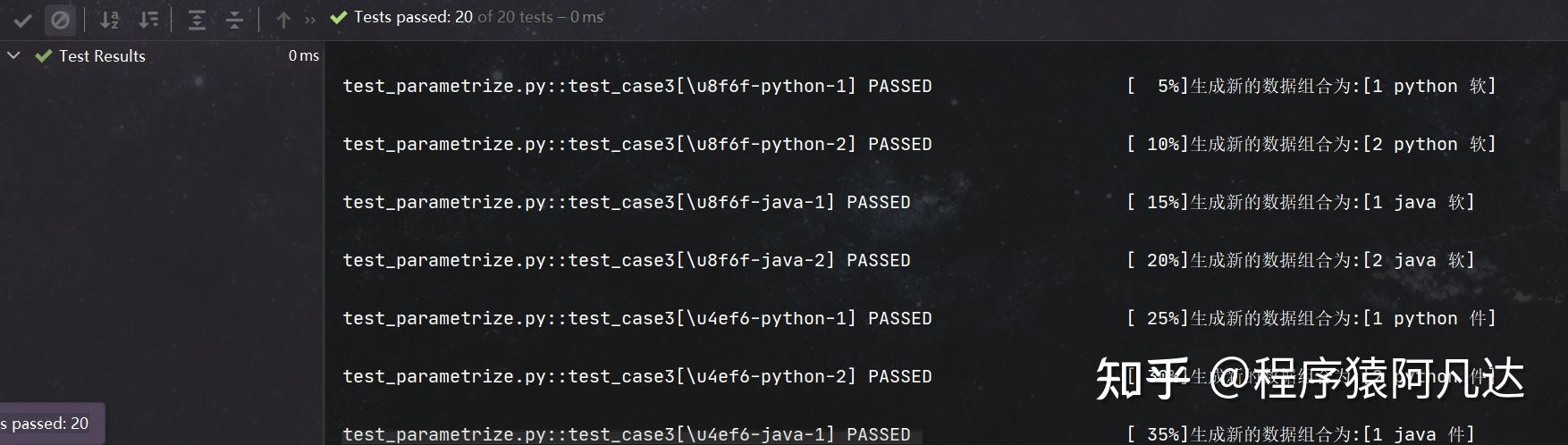Sort test results by duration
The height and width of the screenshot is (445, 1568).
[148, 19]
